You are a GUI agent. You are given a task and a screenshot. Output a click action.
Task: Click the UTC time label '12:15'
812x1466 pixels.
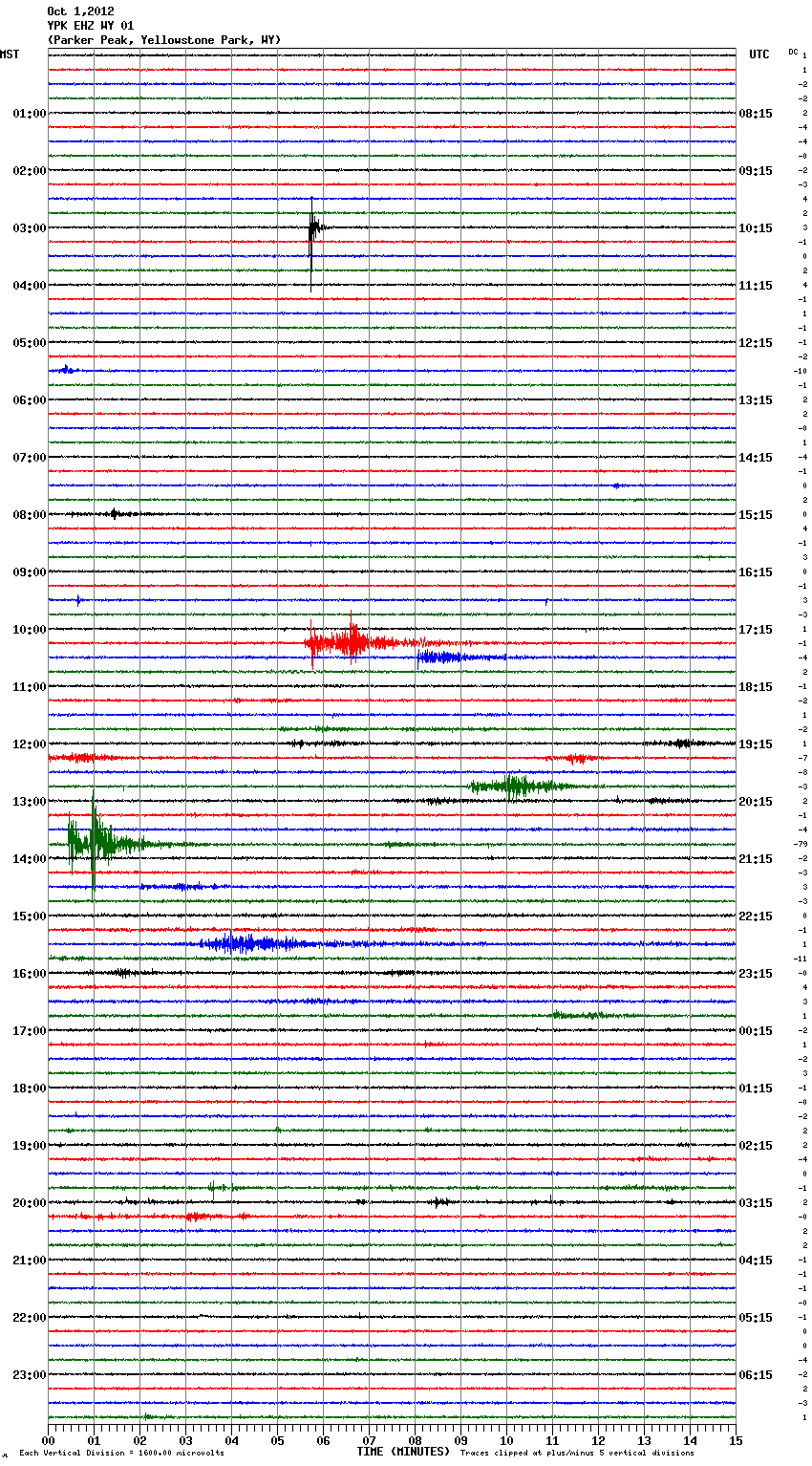point(756,343)
